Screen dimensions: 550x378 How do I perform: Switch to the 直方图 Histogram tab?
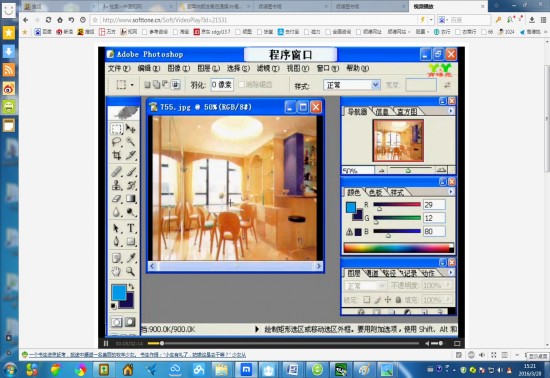tap(407, 112)
